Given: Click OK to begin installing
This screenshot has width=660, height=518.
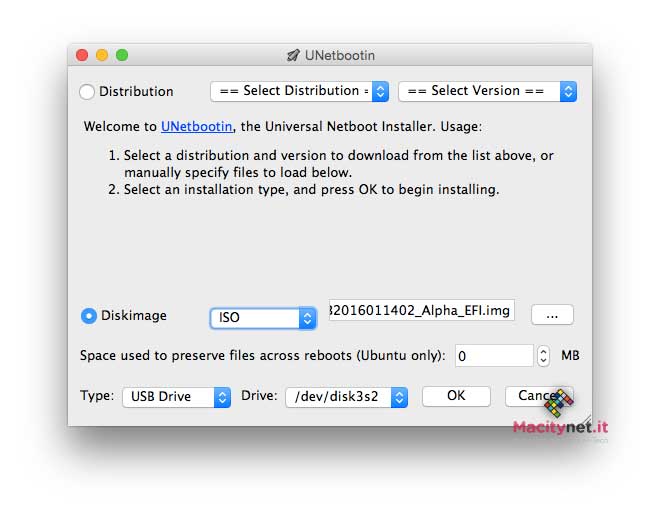Looking at the screenshot, I should tap(456, 396).
